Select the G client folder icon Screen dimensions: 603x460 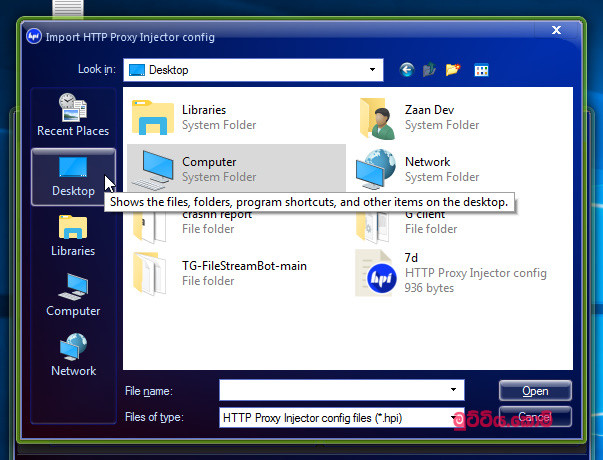coord(374,227)
